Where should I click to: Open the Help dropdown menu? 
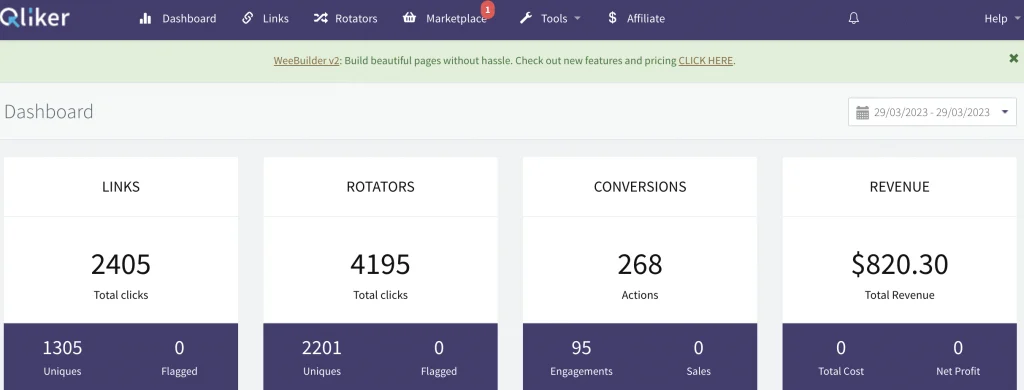[1001, 19]
